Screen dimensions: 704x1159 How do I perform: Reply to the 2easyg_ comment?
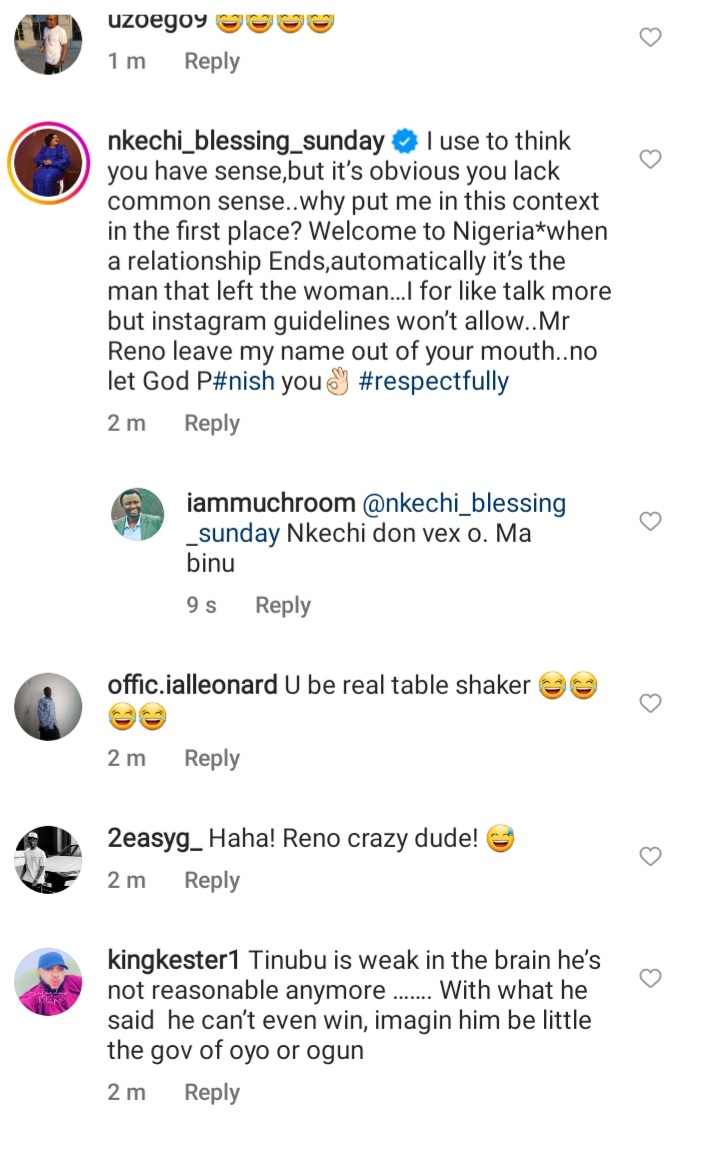(212, 880)
